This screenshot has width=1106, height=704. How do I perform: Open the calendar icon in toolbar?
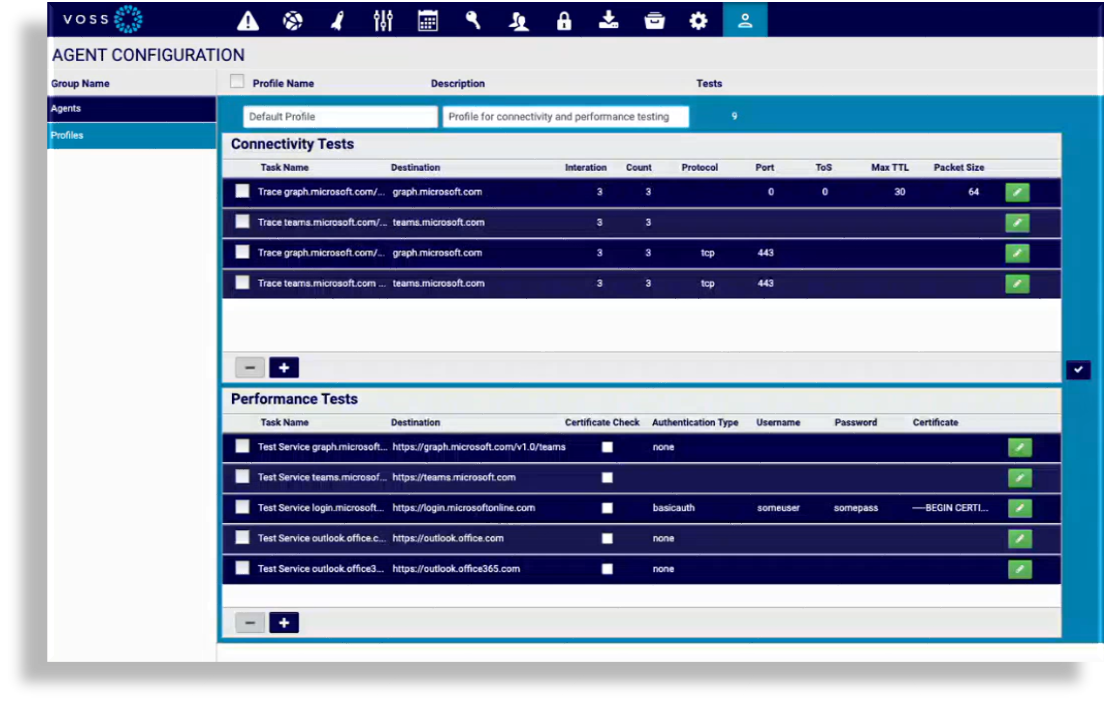[x=428, y=21]
